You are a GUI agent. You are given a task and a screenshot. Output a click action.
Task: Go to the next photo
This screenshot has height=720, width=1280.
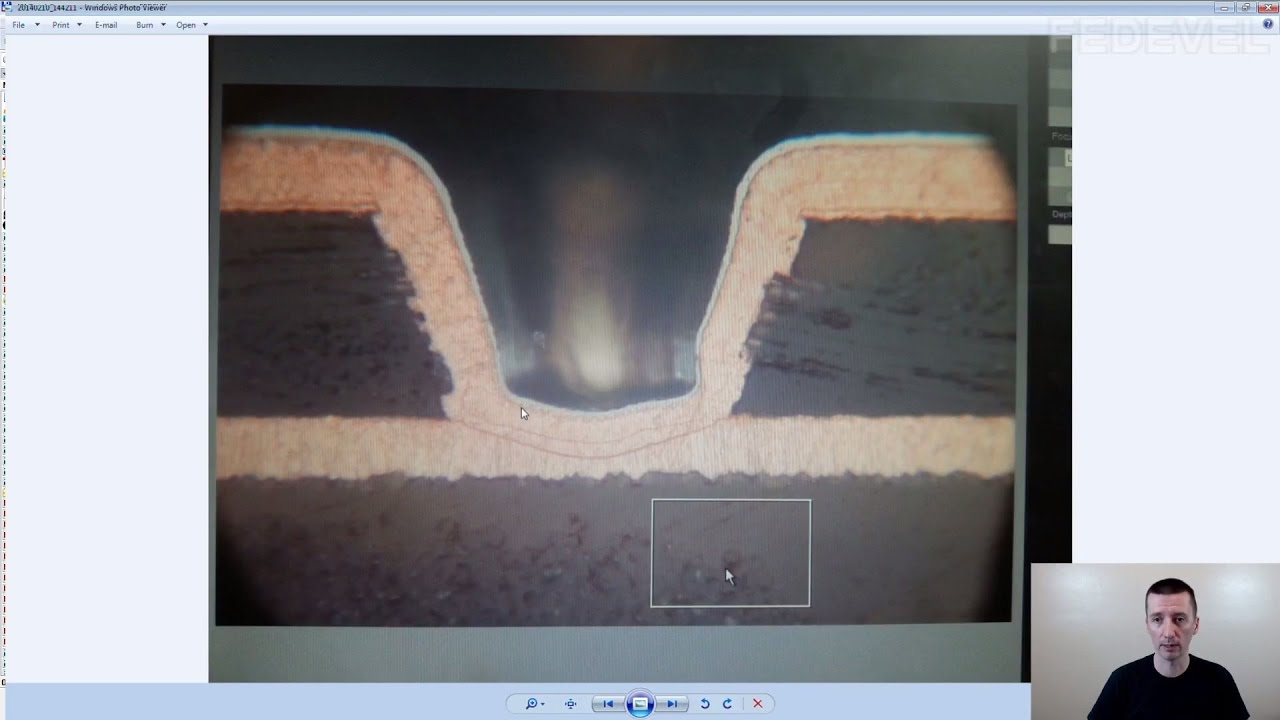(x=673, y=704)
